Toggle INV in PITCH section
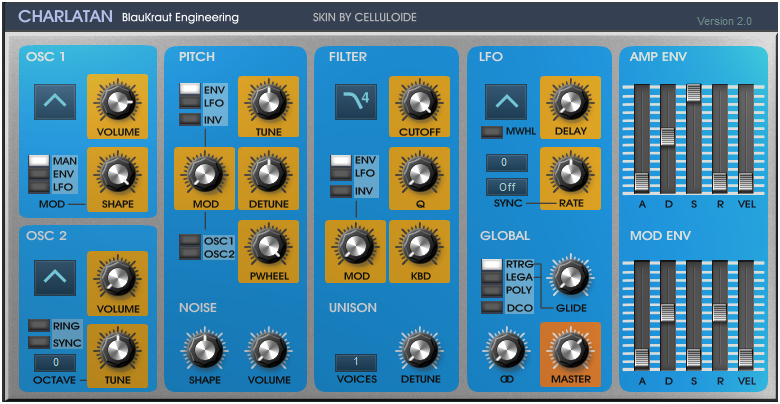This screenshot has width=780, height=404. click(x=190, y=119)
